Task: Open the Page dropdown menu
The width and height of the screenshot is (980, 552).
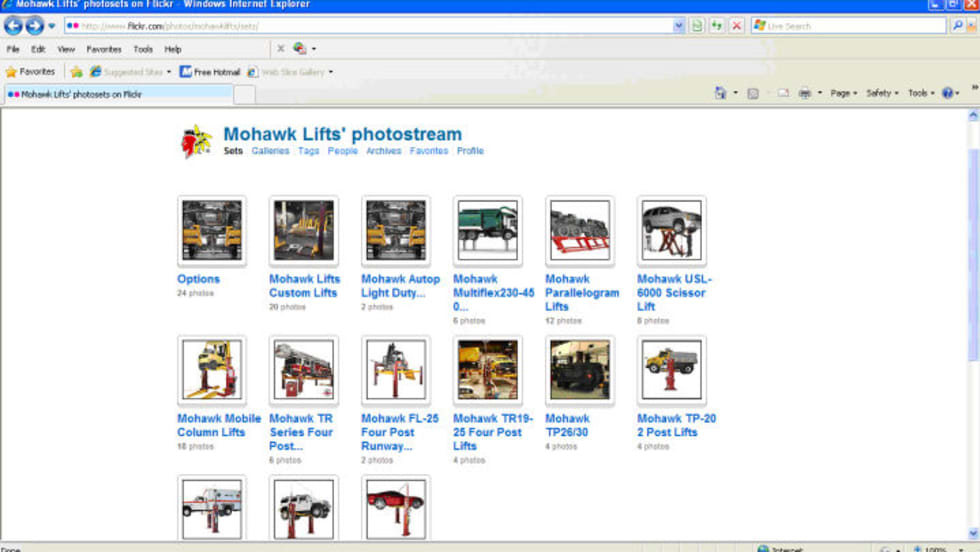Action: coord(844,93)
